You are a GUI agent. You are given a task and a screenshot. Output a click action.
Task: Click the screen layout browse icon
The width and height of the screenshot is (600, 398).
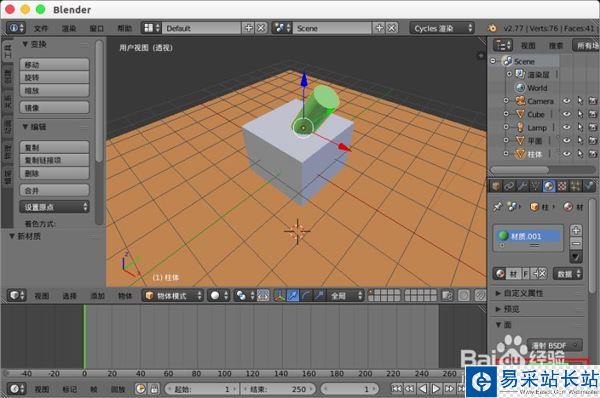pyautogui.click(x=152, y=28)
